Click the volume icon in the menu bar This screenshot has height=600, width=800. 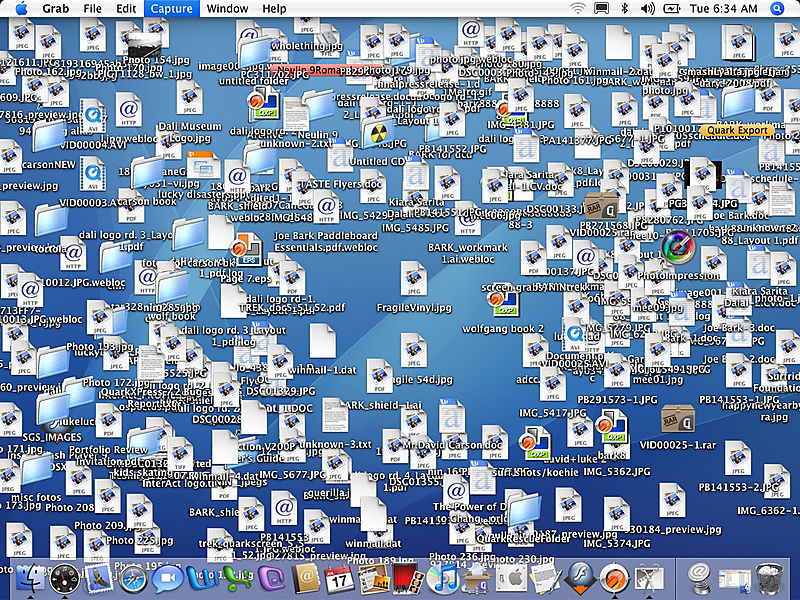tap(646, 9)
